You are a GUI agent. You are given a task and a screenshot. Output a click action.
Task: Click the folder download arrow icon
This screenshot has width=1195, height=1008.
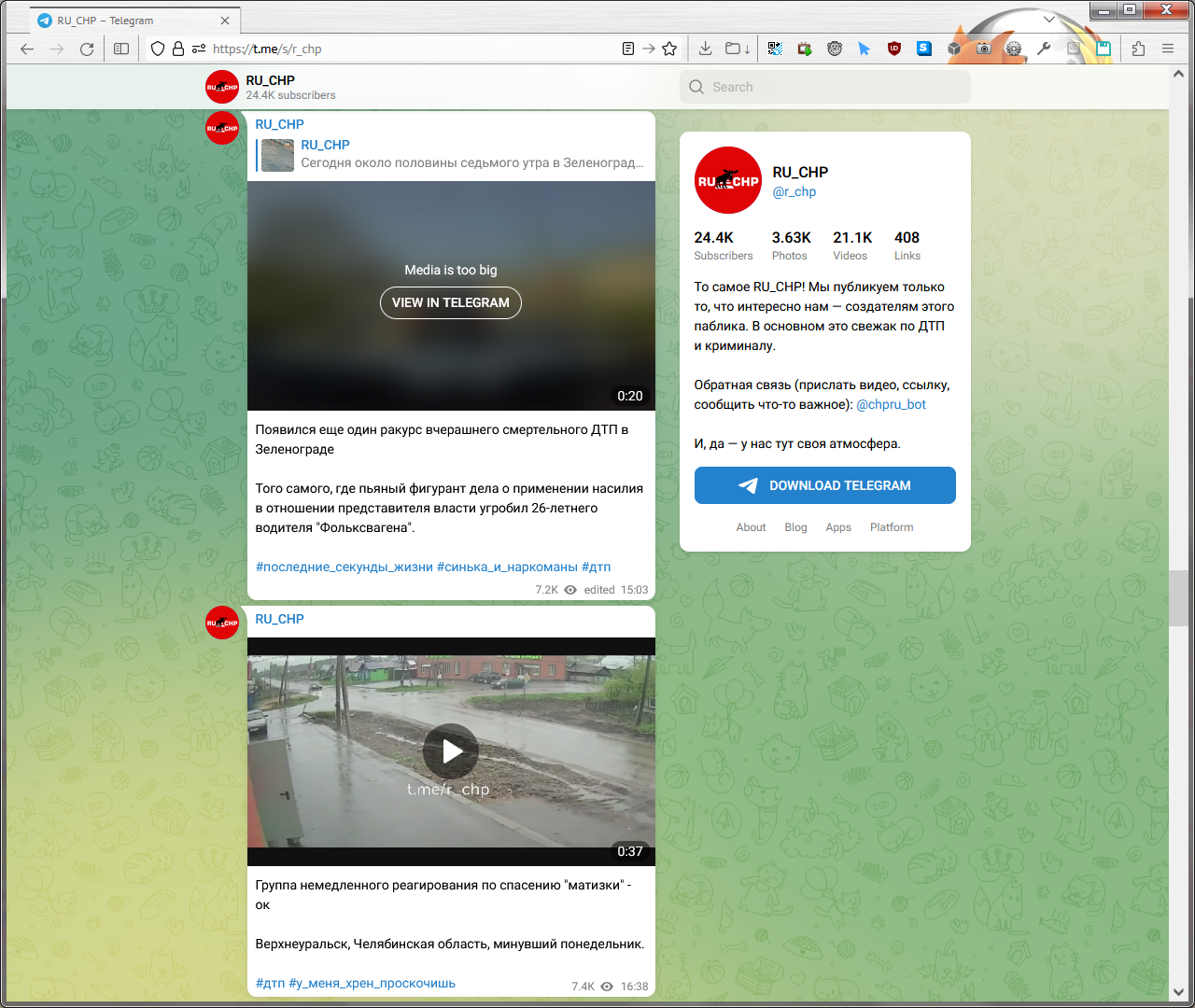tap(738, 49)
